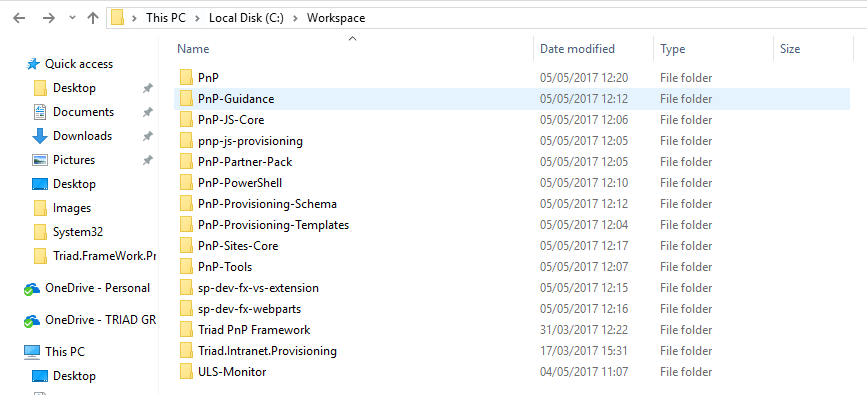The width and height of the screenshot is (867, 395).
Task: Open Downloads in the sidebar
Action: point(82,136)
